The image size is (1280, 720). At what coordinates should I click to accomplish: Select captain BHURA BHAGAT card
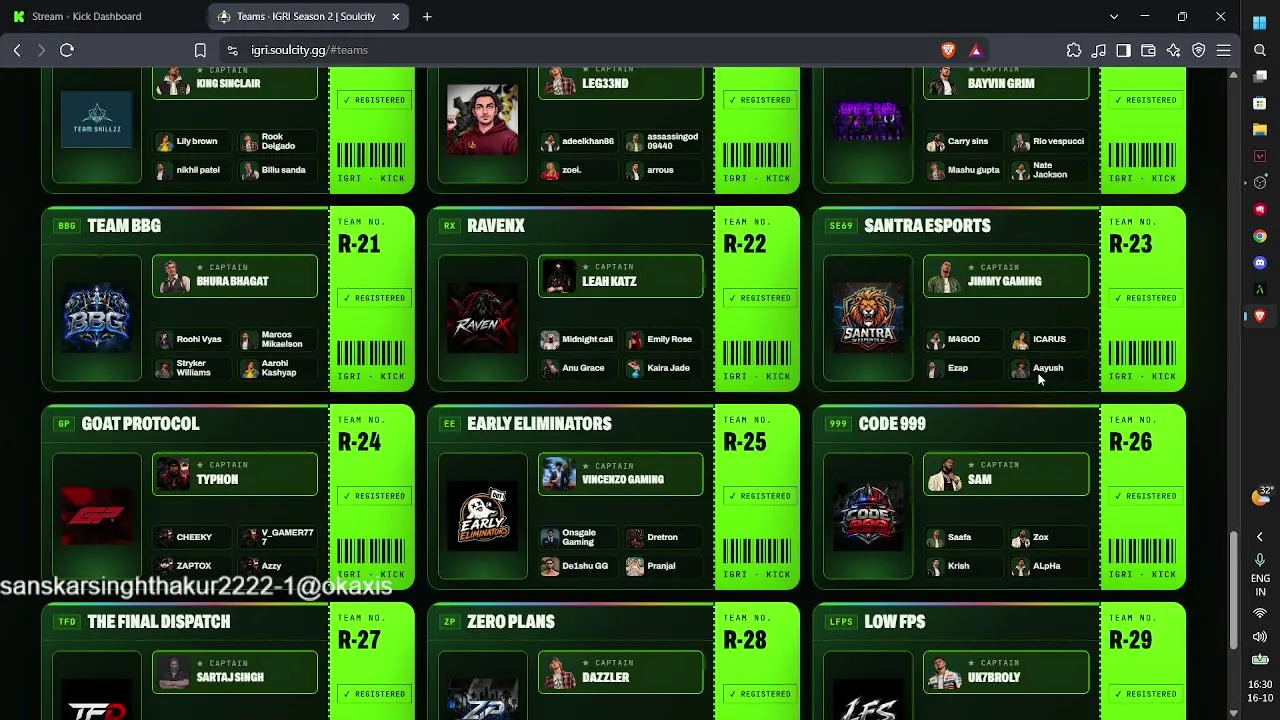pyautogui.click(x=235, y=276)
